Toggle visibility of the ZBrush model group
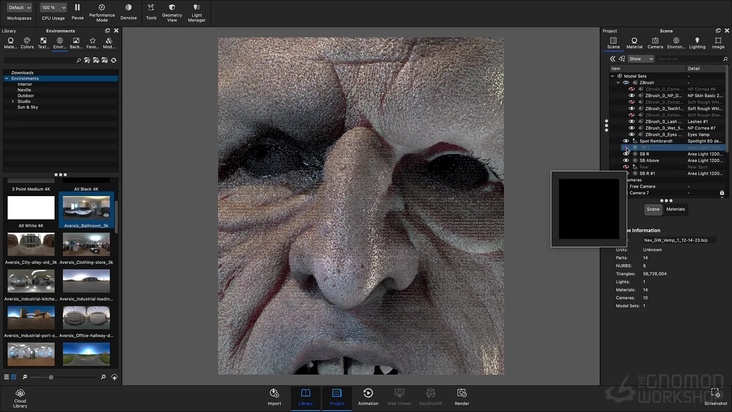 click(x=626, y=83)
